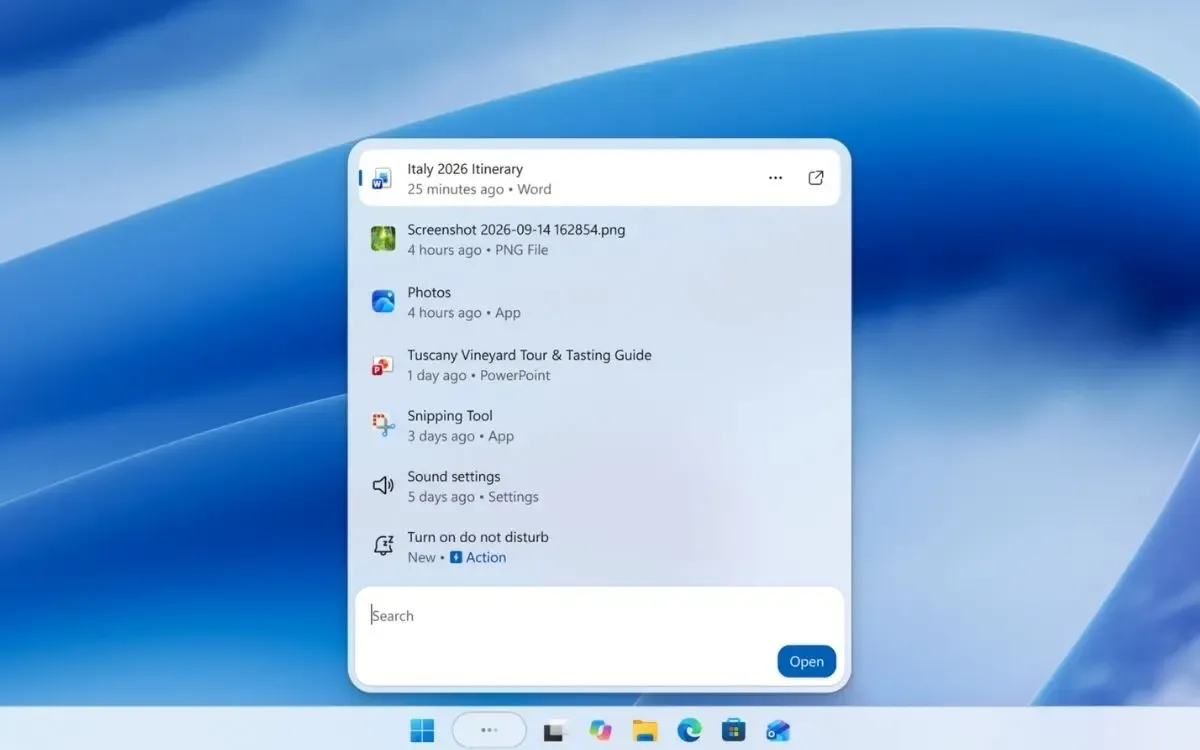Click the Photos app icon in the results
The image size is (1200, 750).
(x=383, y=301)
